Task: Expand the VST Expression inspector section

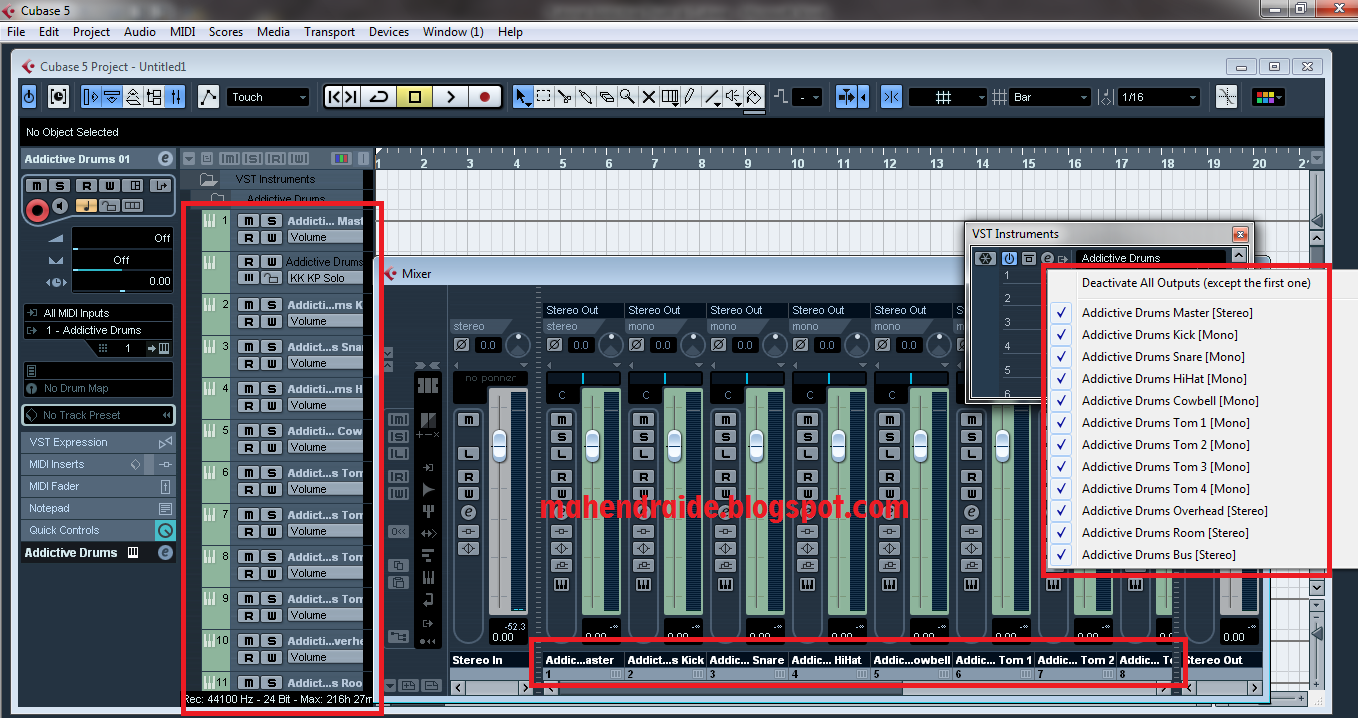Action: [x=98, y=442]
